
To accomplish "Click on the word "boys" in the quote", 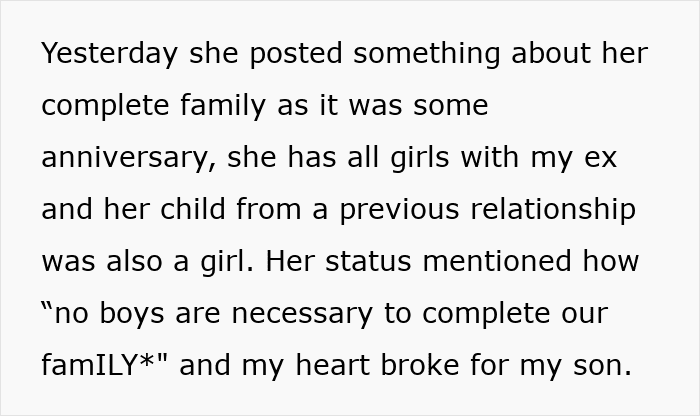I will click(x=132, y=314).
